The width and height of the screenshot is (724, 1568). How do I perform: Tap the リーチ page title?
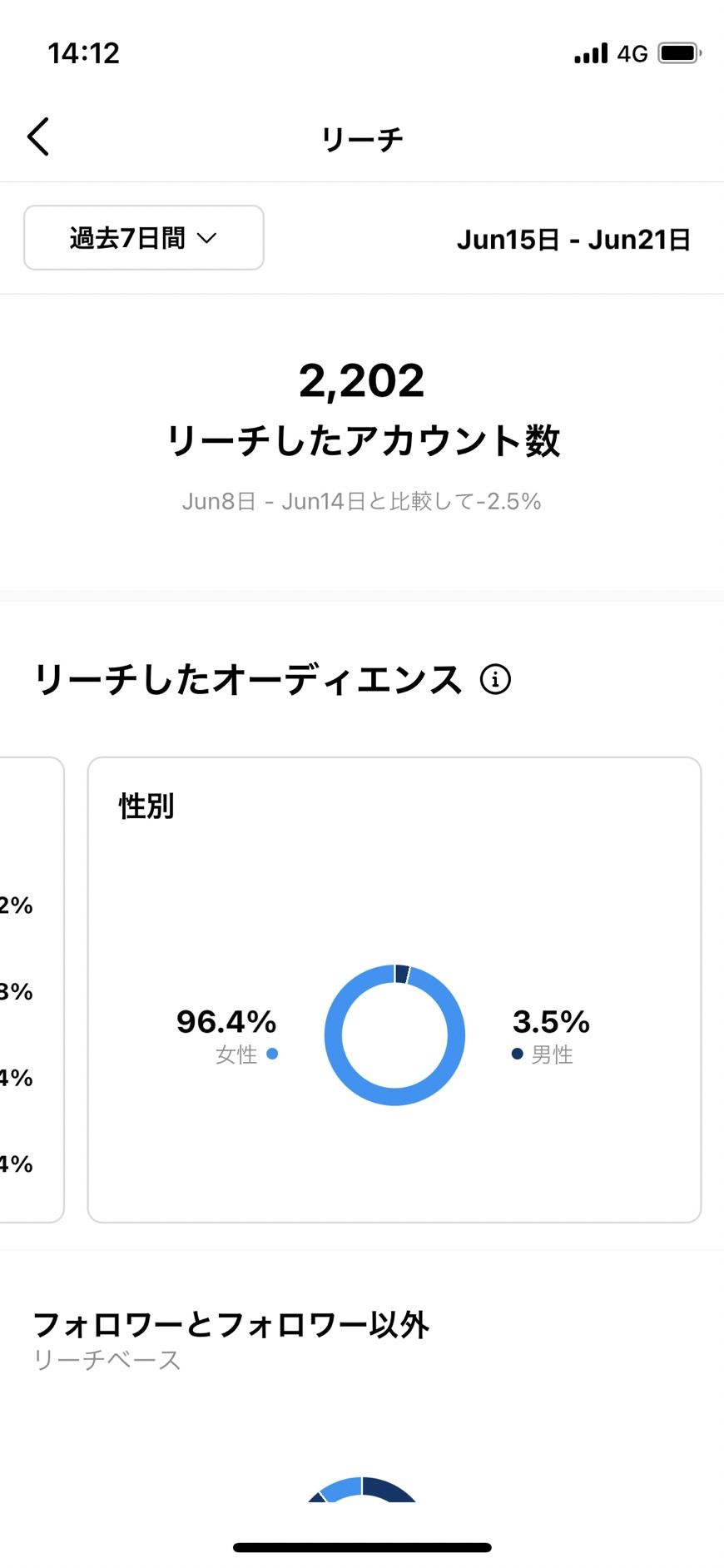click(x=362, y=138)
